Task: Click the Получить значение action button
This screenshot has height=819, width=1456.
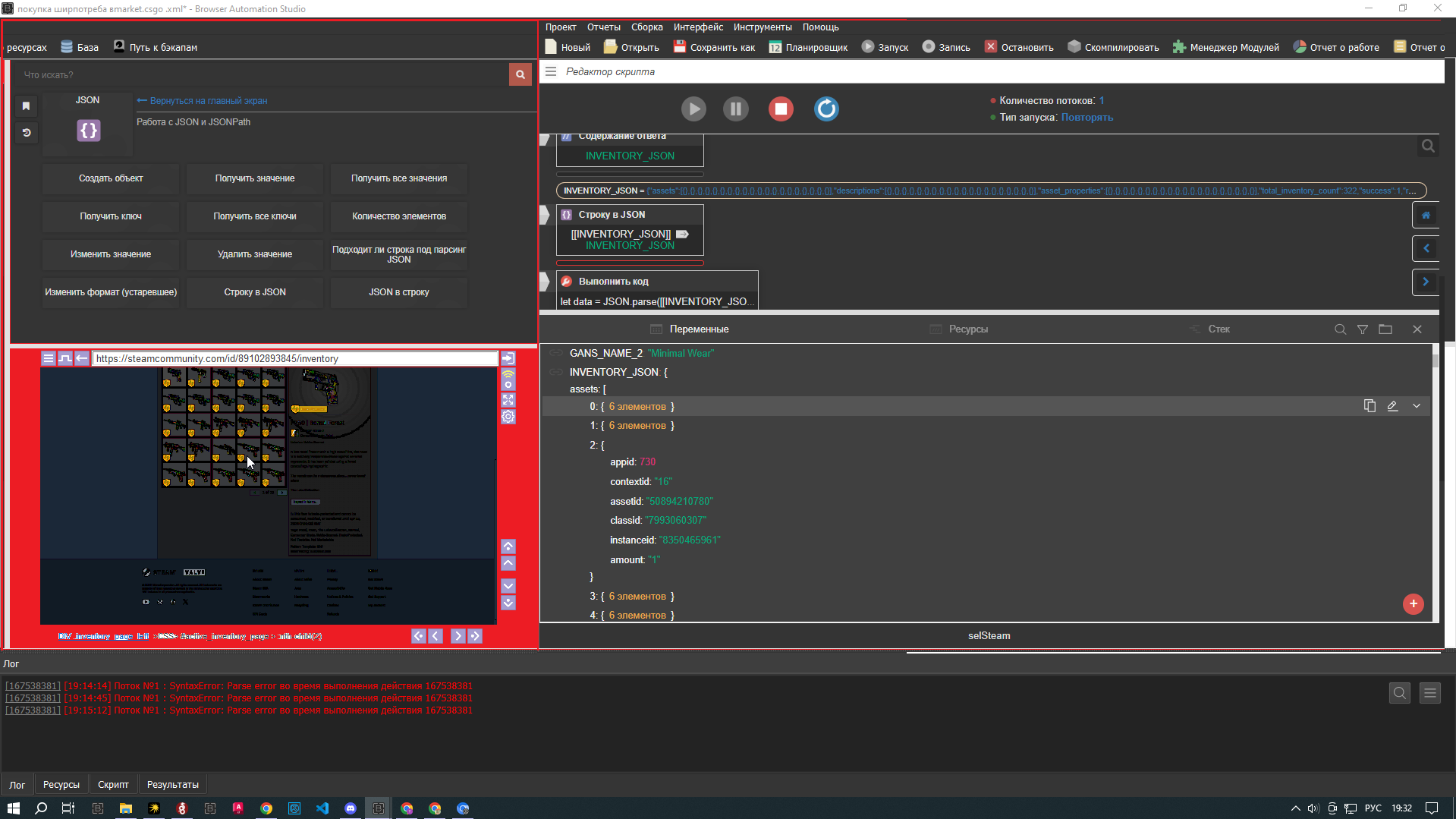Action: coord(255,178)
